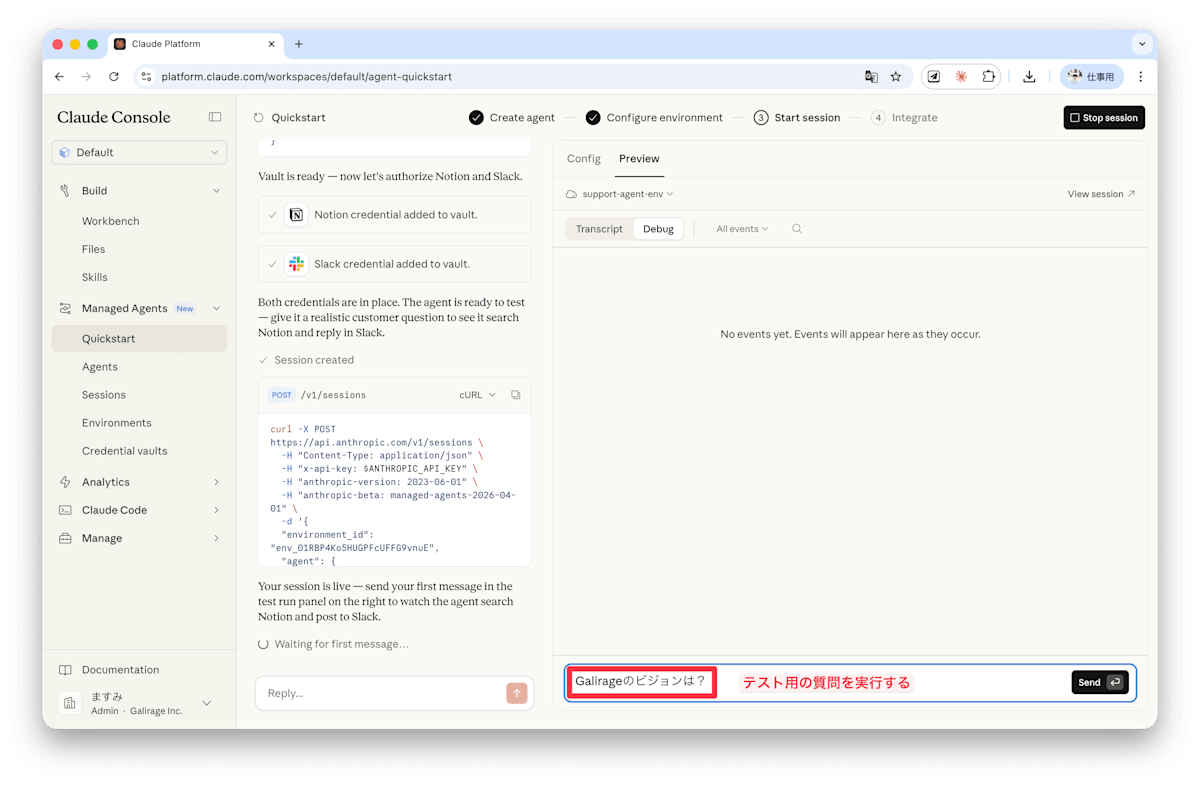The width and height of the screenshot is (1200, 785).
Task: Click the Claude Console title
Action: pos(113,117)
